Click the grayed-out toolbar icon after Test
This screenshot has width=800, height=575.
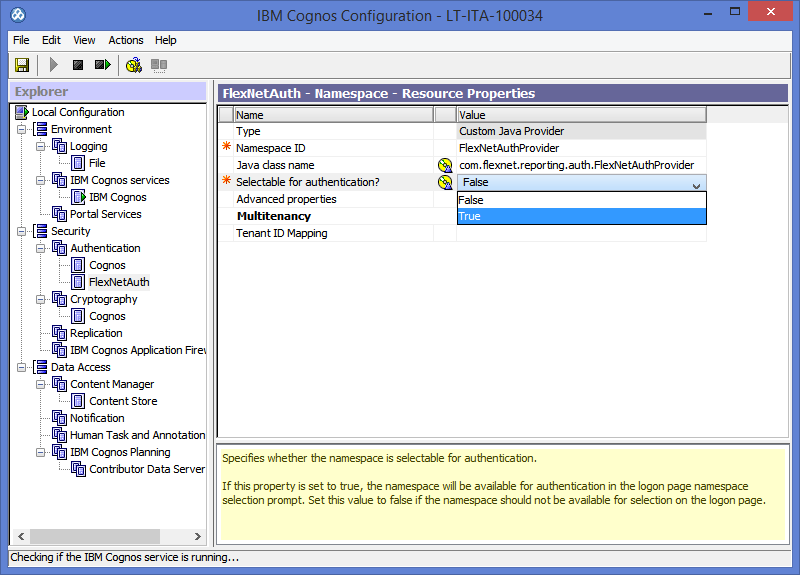tap(159, 65)
